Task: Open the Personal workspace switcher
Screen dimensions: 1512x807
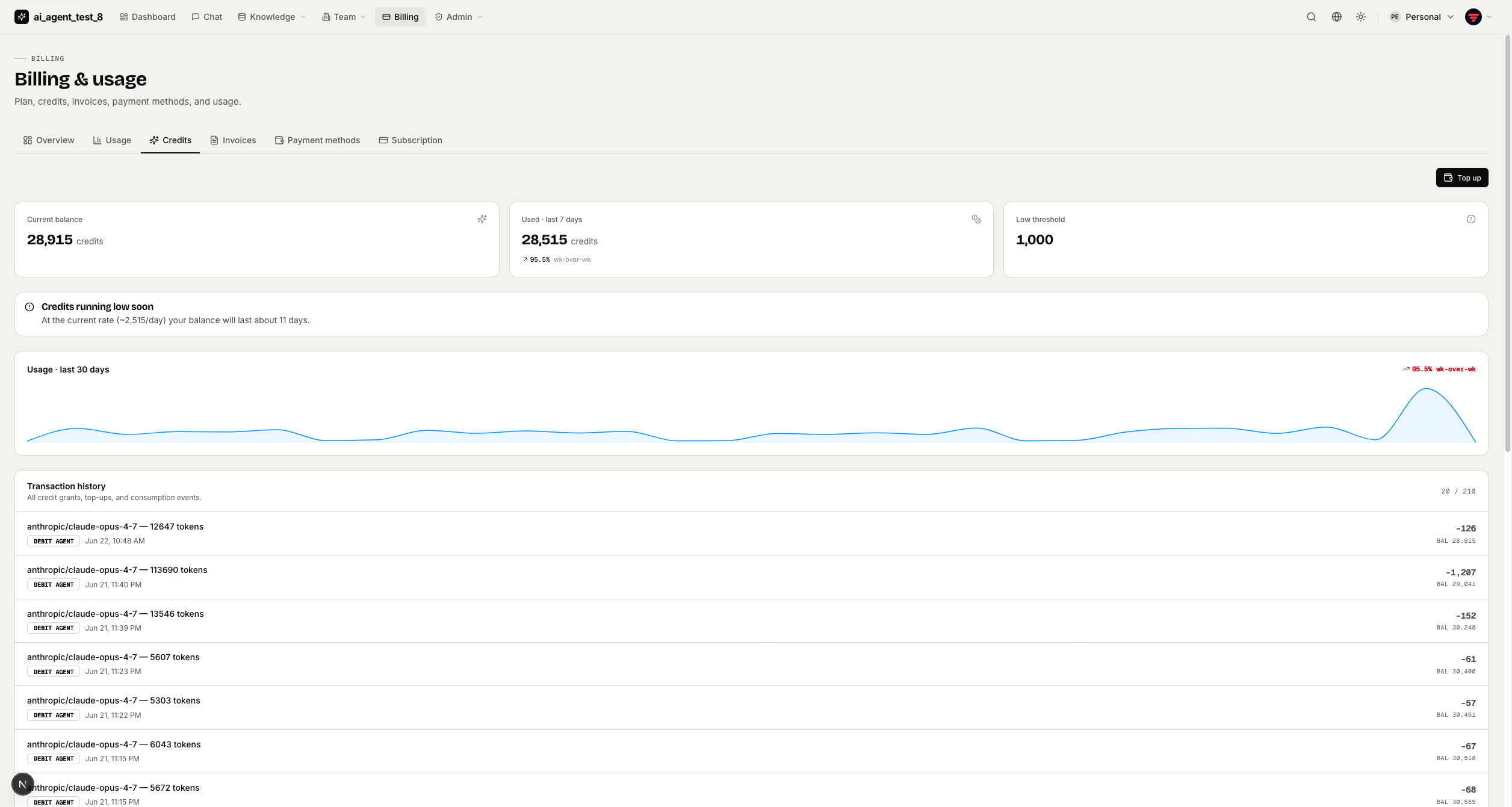Action: [1422, 17]
